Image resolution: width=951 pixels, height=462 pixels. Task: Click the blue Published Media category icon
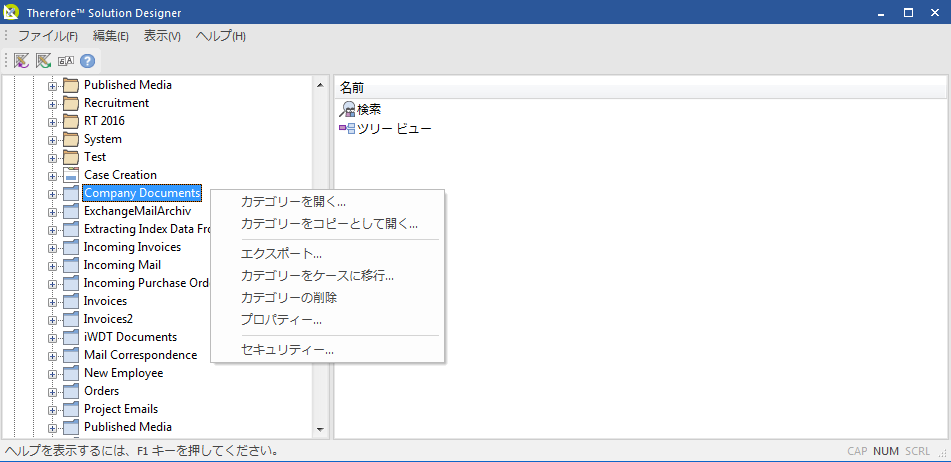(71, 427)
